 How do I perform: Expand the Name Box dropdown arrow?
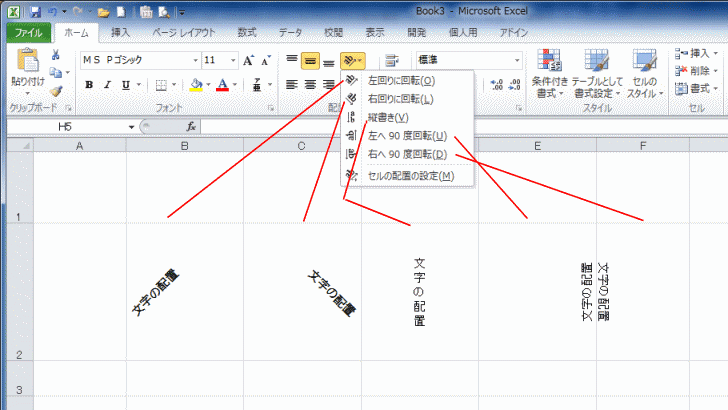click(x=131, y=127)
